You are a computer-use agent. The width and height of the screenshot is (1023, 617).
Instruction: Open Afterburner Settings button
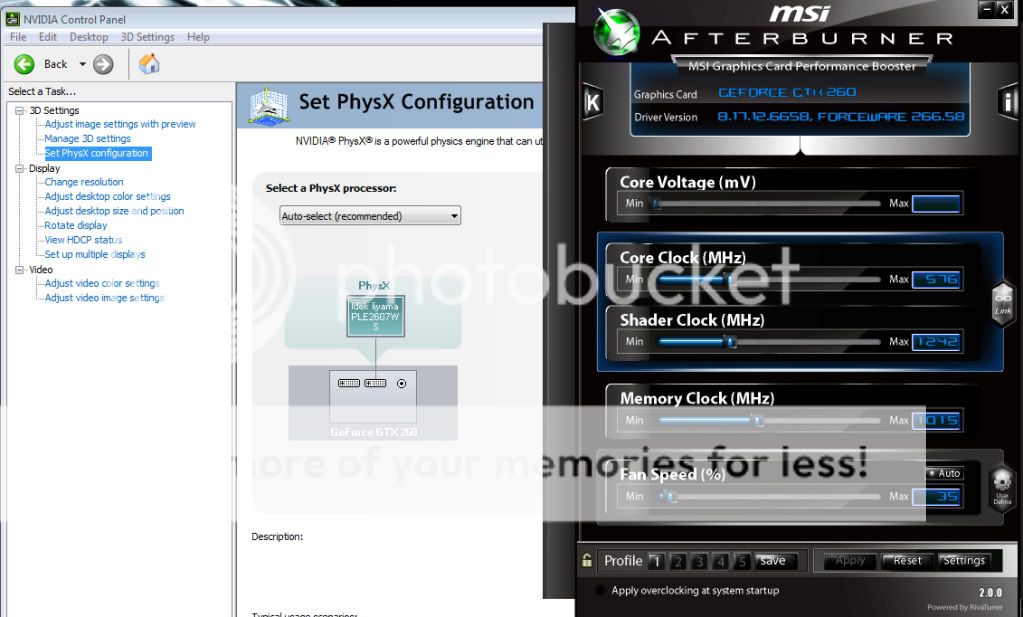[x=964, y=560]
